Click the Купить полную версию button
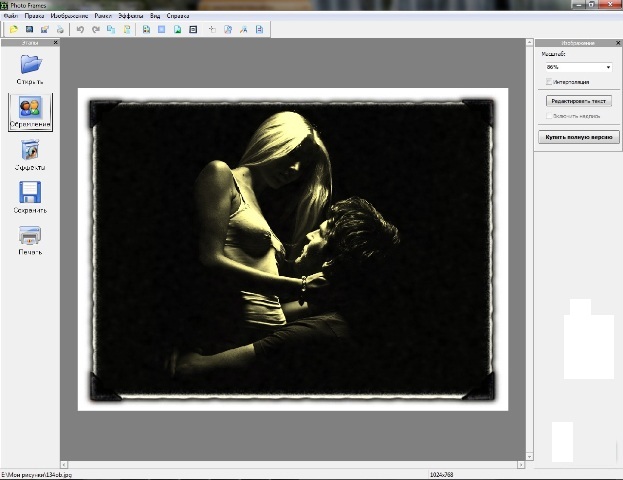Image resolution: width=623 pixels, height=480 pixels. pyautogui.click(x=578, y=137)
